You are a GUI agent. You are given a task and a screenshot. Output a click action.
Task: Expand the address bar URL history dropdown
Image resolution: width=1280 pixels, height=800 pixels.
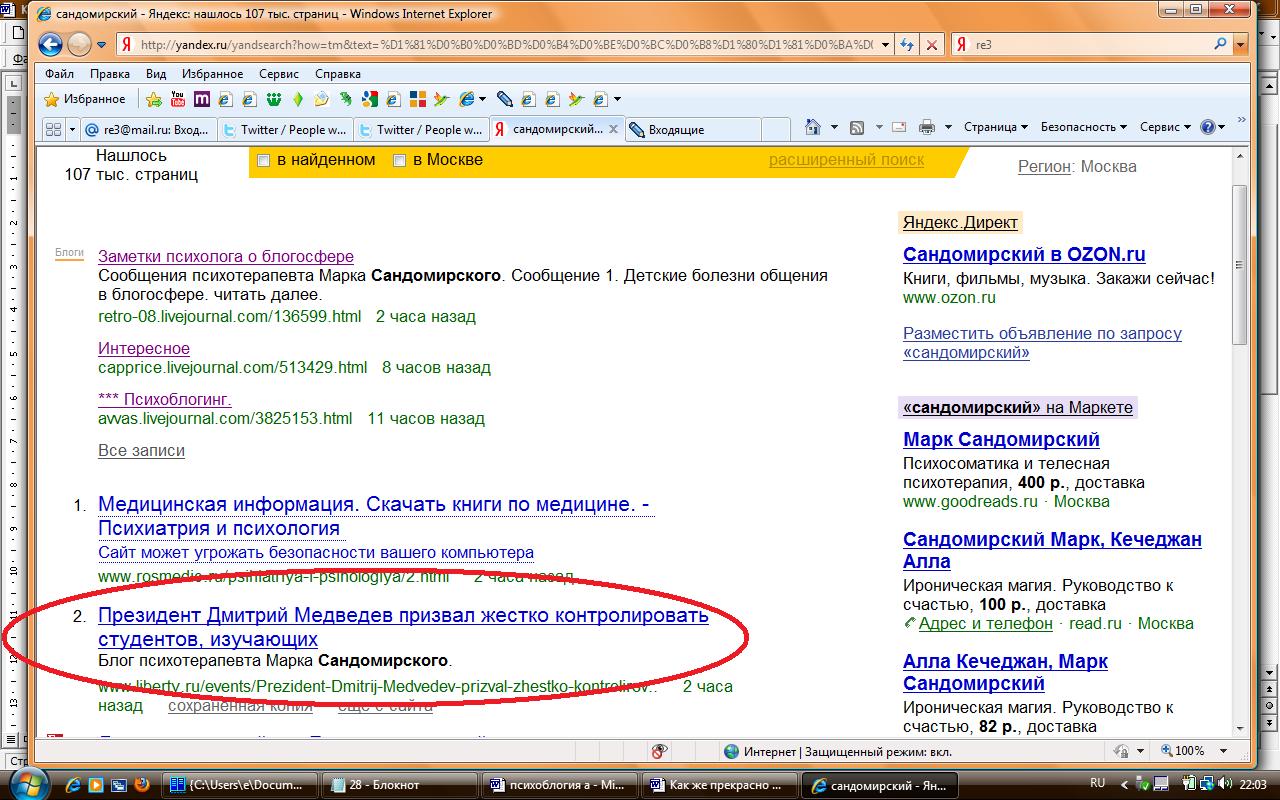click(886, 45)
